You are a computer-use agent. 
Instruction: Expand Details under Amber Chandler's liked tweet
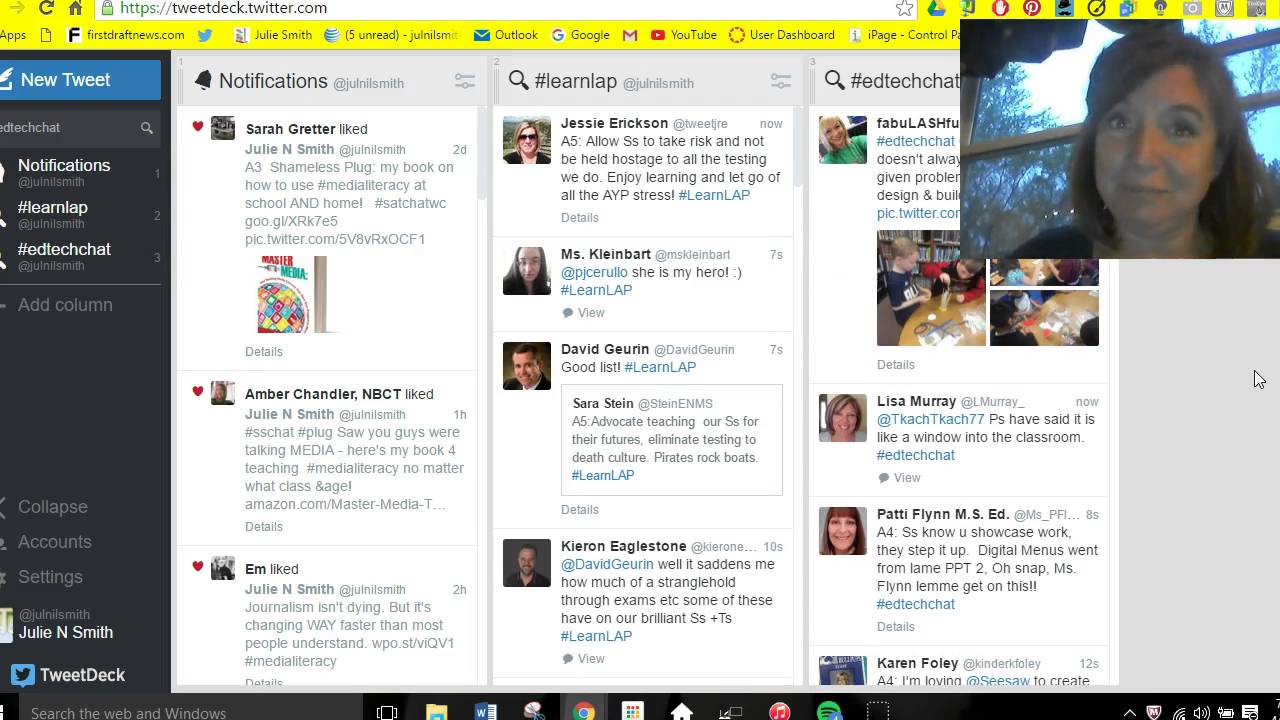click(x=264, y=527)
